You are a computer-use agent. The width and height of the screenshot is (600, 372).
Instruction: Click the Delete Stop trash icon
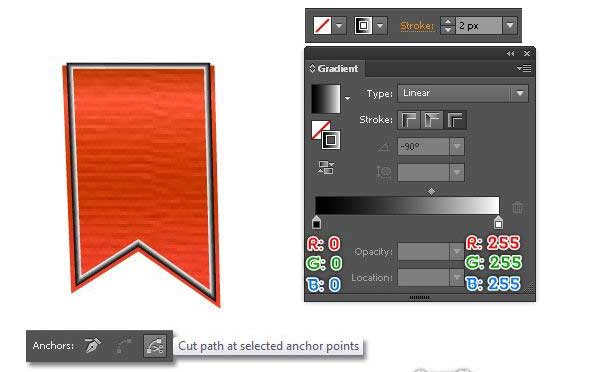pyautogui.click(x=517, y=207)
